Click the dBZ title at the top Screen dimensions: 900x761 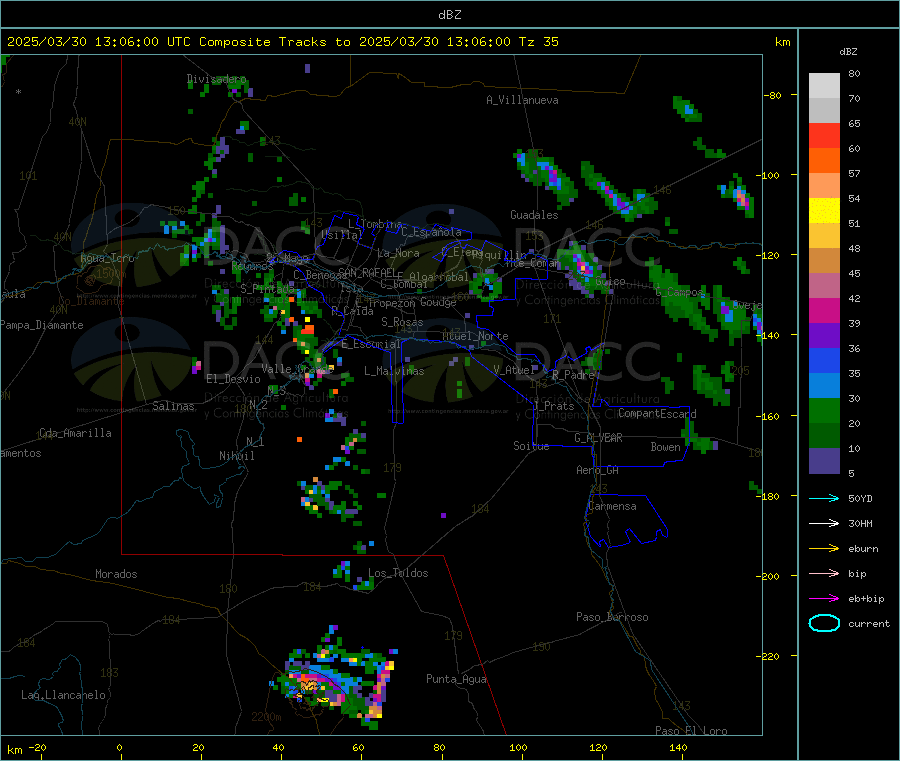[x=449, y=15]
